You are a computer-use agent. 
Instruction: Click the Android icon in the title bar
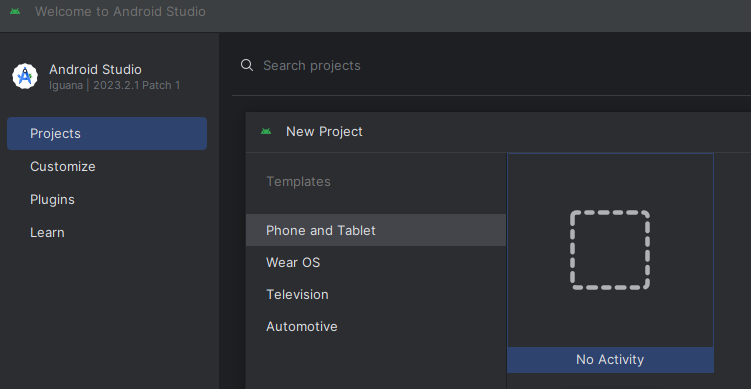pyautogui.click(x=15, y=11)
